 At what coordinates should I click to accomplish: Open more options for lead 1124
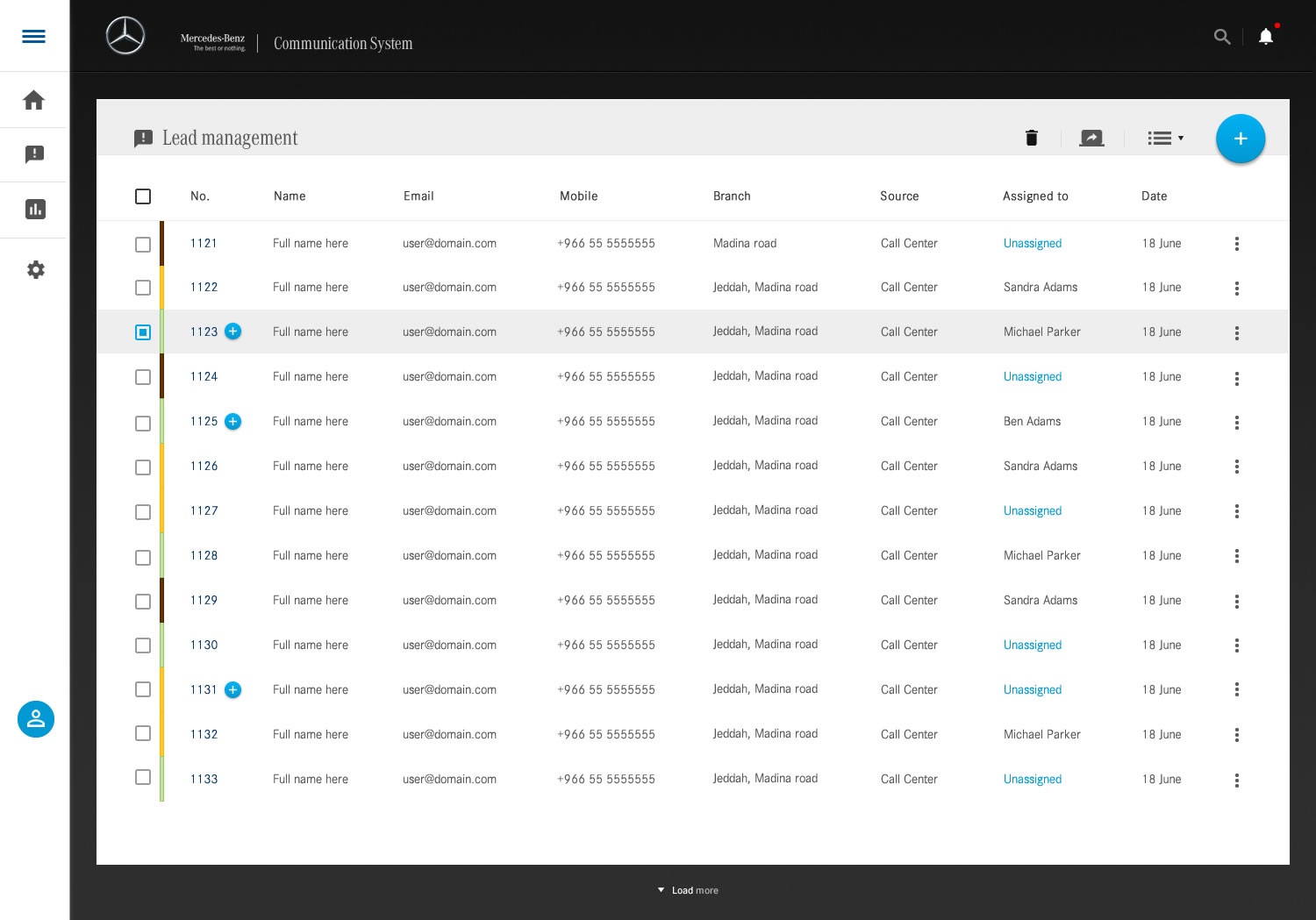[x=1237, y=378]
